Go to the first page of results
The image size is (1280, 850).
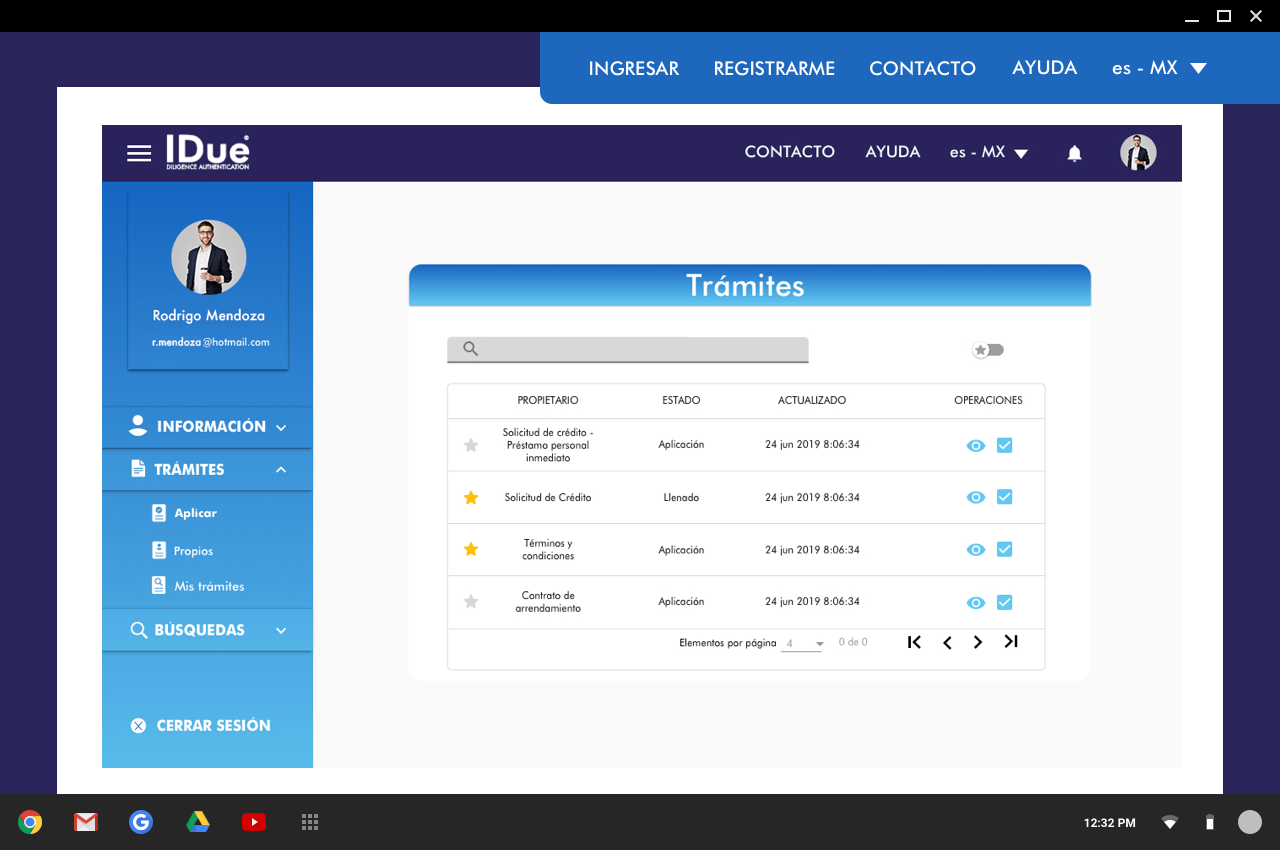914,642
